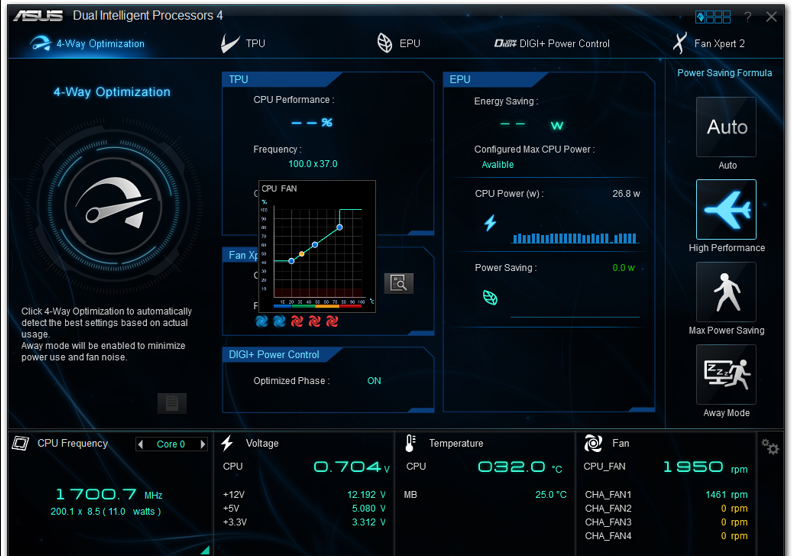Click the window layout grid icon
The image size is (793, 556).
point(713,17)
